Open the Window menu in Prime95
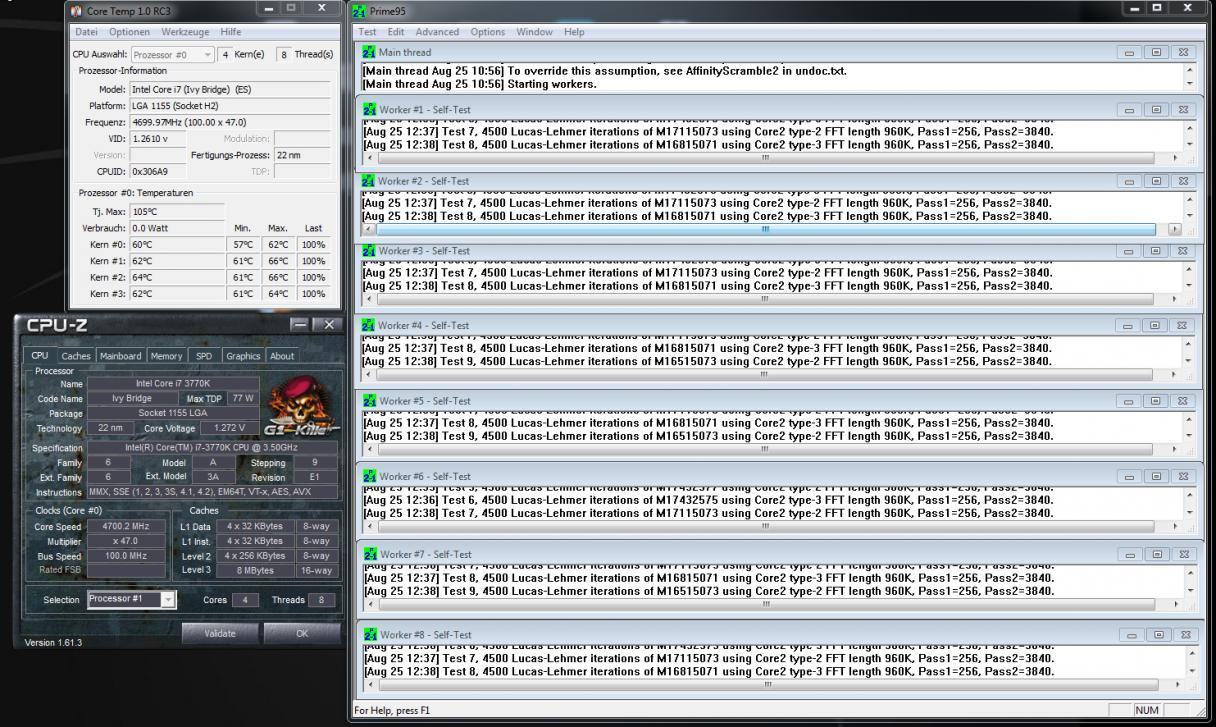This screenshot has width=1216, height=727. [x=535, y=32]
